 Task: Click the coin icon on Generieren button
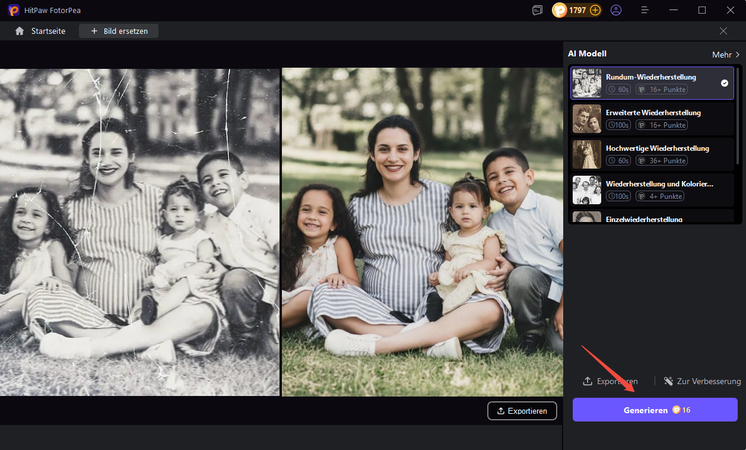coord(676,410)
